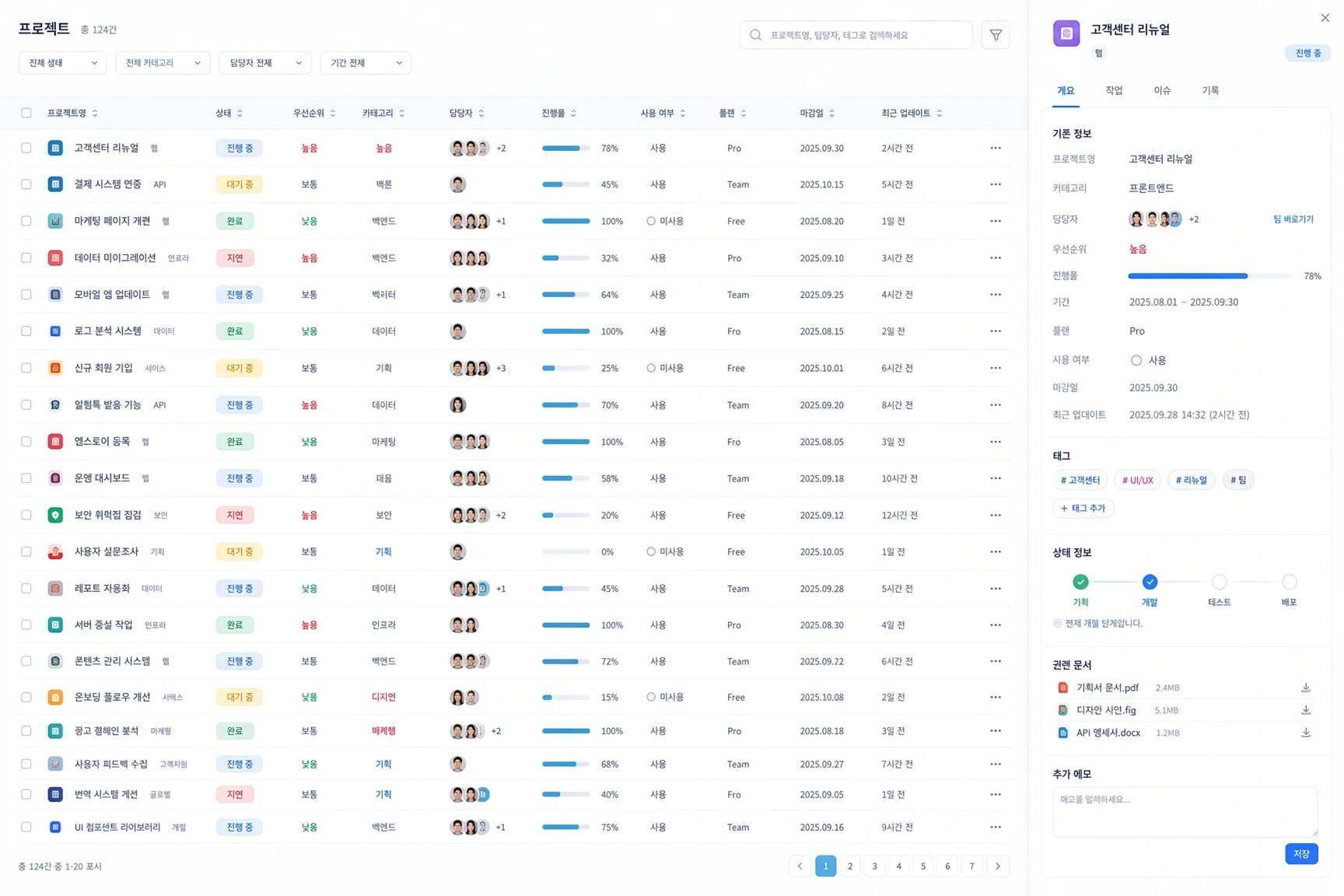Open more options for 결제 시스템 연동 row
Screen dimensions: 1344x896
996,184
